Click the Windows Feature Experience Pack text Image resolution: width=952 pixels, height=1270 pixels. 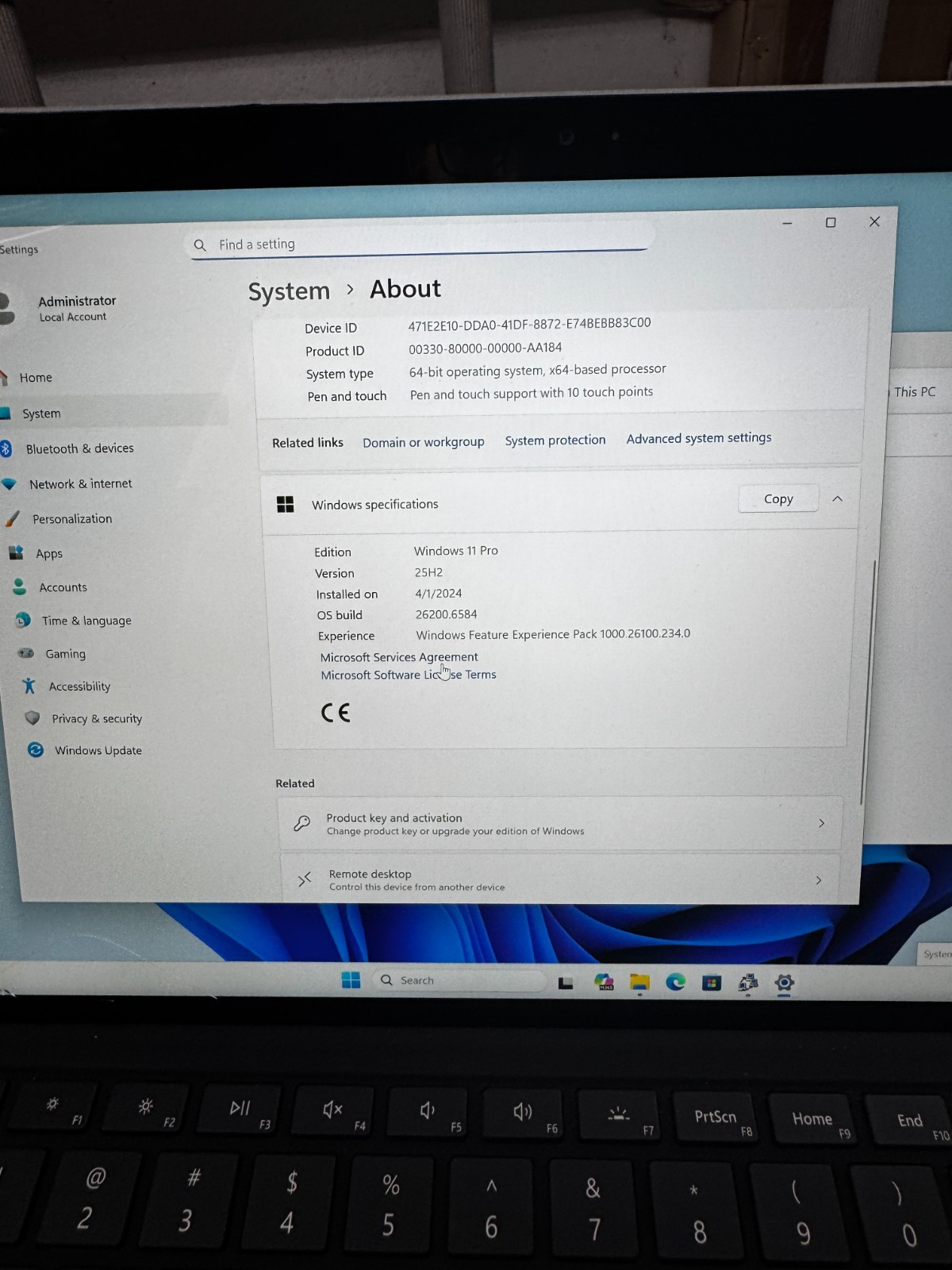[x=553, y=634]
